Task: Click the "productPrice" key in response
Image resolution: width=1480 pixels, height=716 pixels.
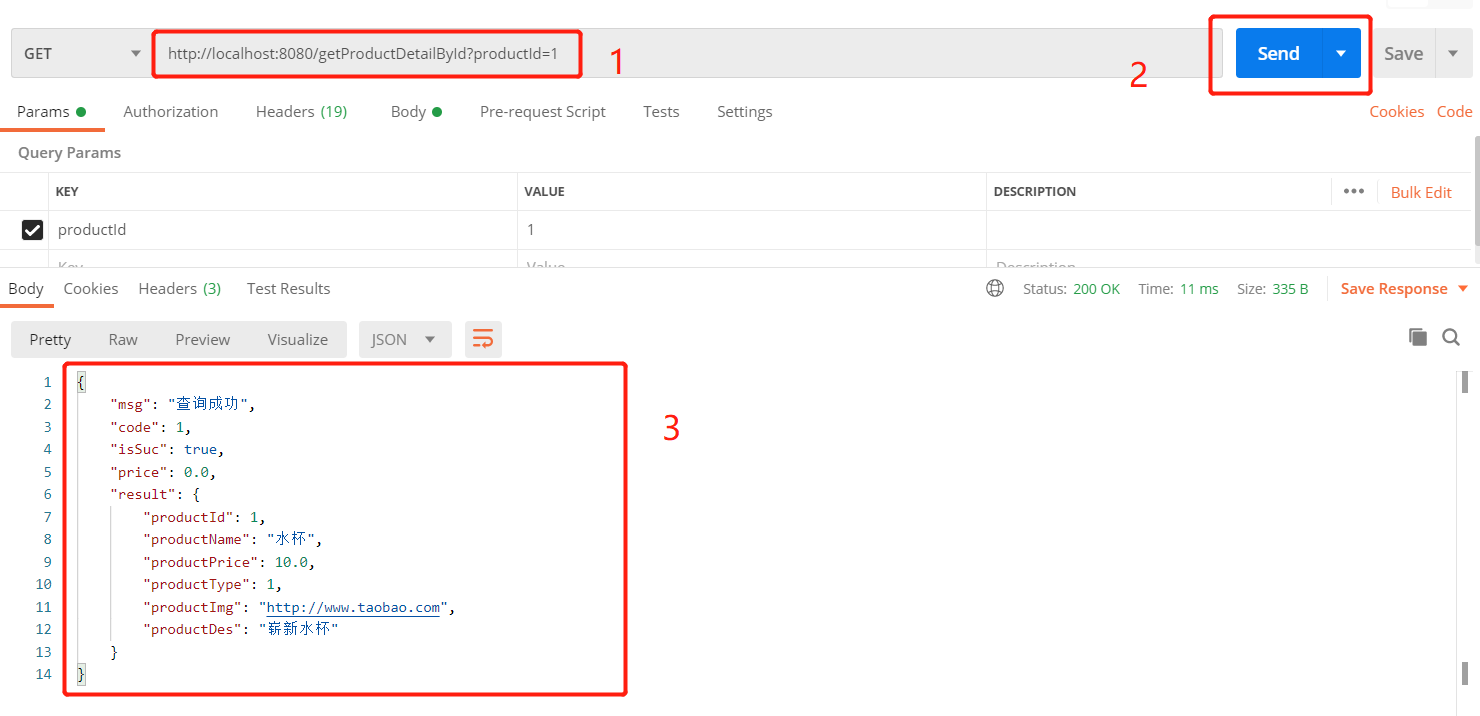Action: (x=201, y=562)
